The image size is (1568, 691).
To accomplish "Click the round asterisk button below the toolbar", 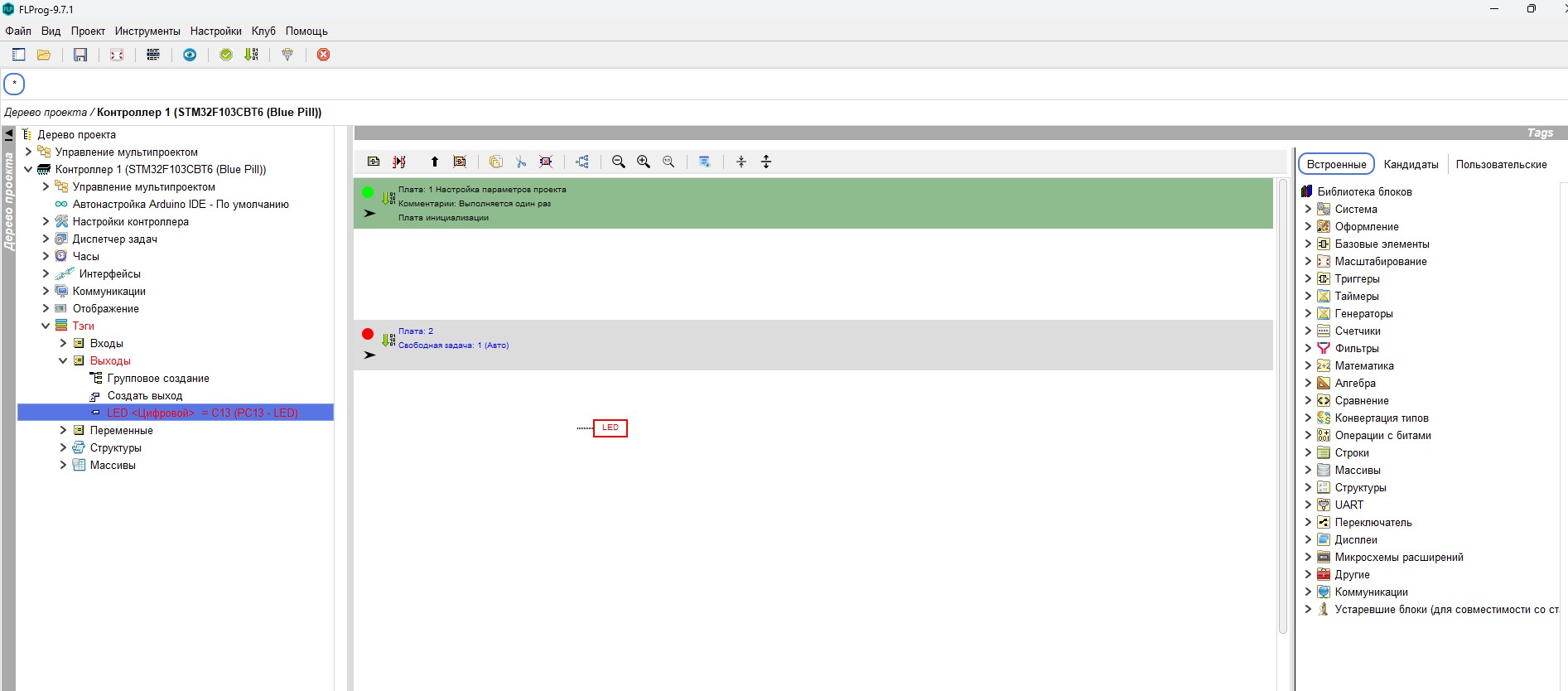I will click(x=14, y=84).
